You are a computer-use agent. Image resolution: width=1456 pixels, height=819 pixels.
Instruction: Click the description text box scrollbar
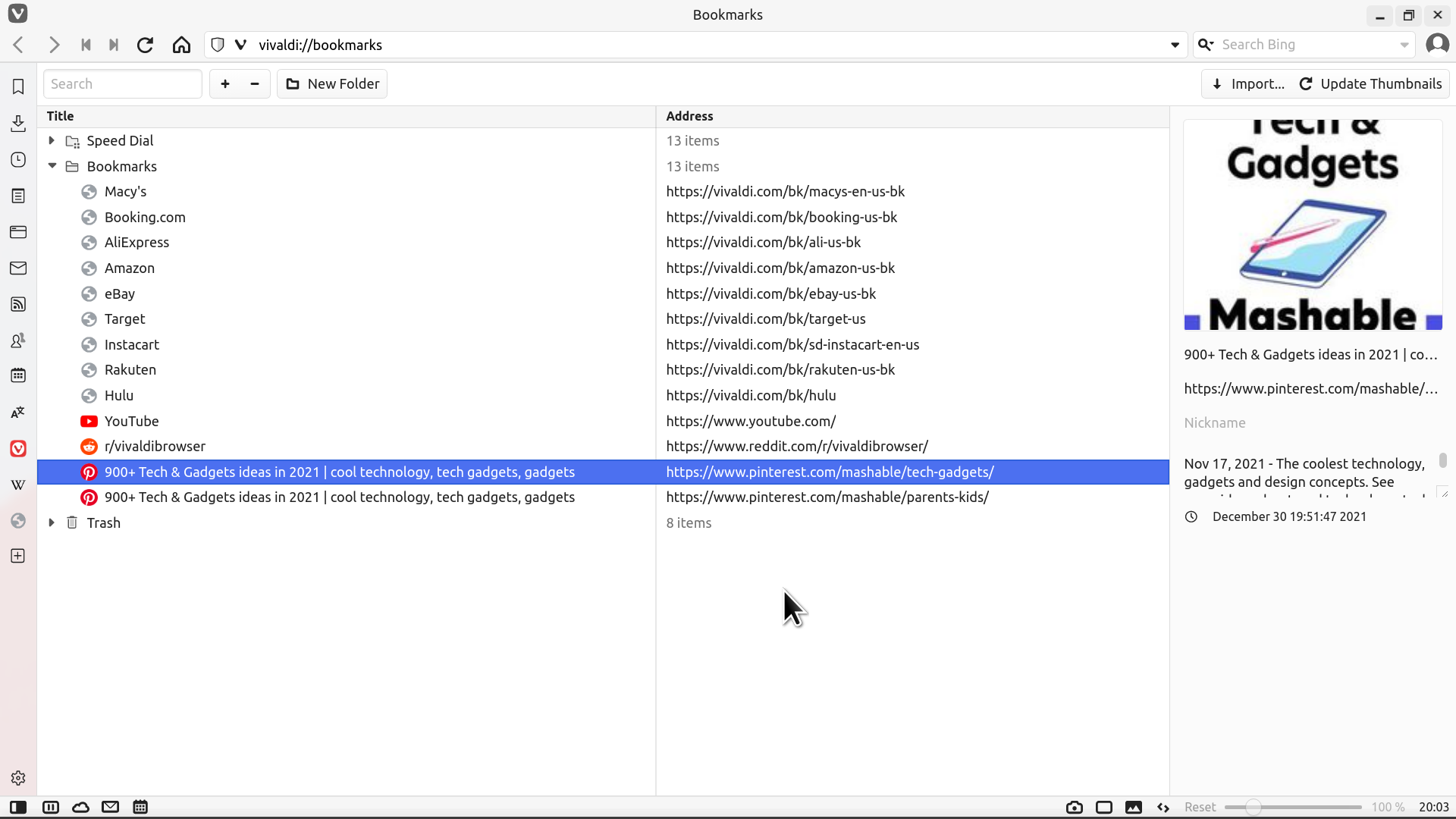point(1442,461)
